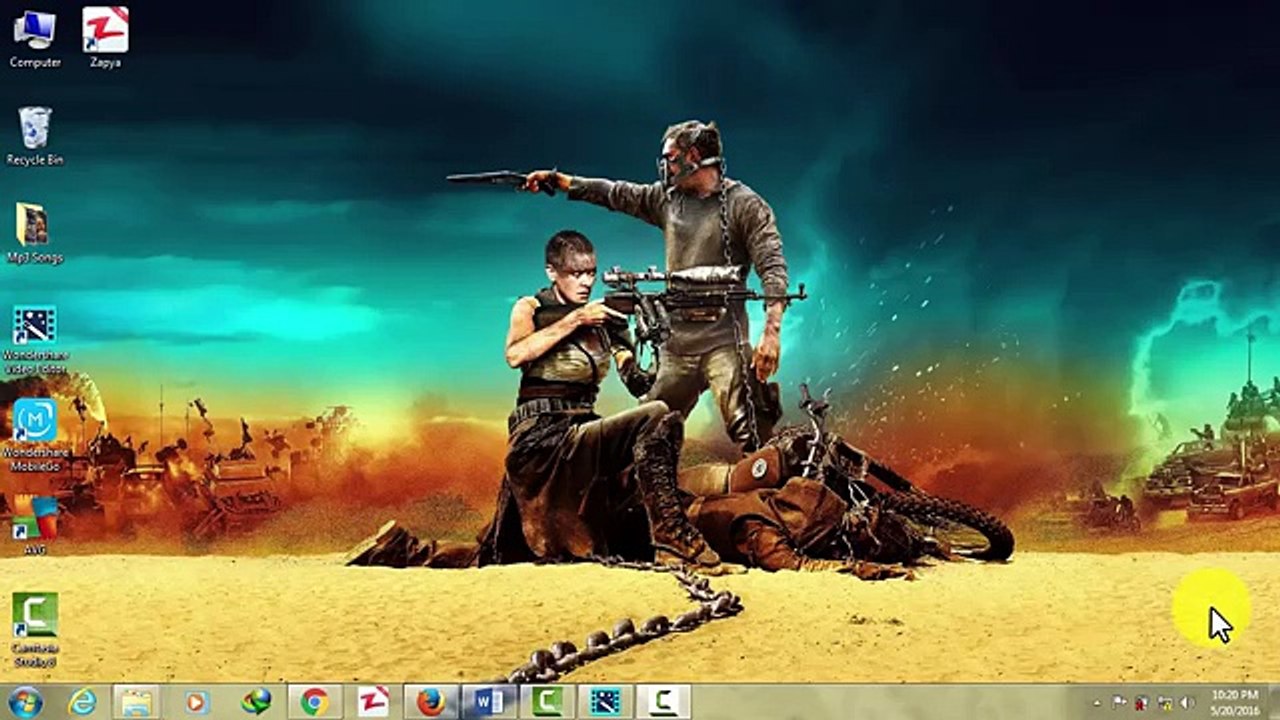Screen dimensions: 1280x720
Task: Switch to Microsoft Word in the taskbar
Action: click(x=489, y=702)
